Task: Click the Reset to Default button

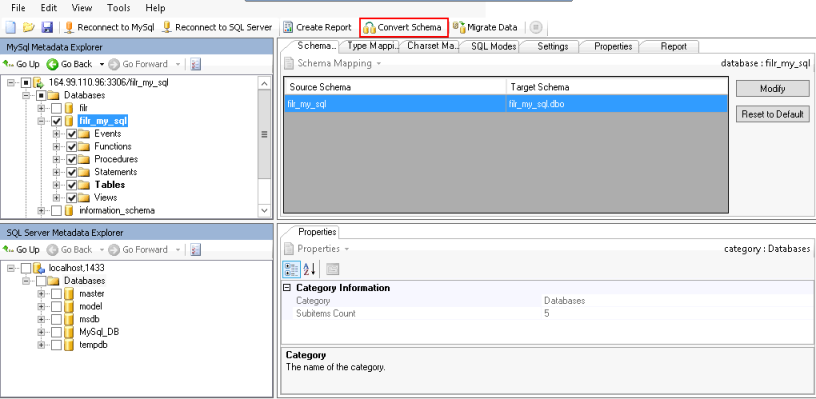Action: pyautogui.click(x=772, y=114)
